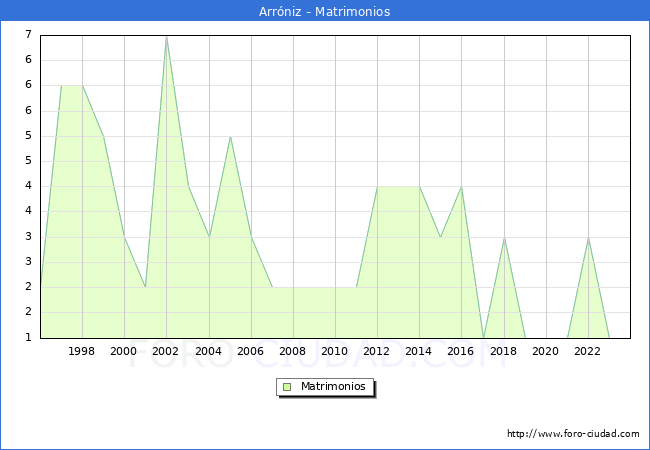Click the data peak at year 2018
Viewport: 650px width, 450px height.
coord(504,238)
